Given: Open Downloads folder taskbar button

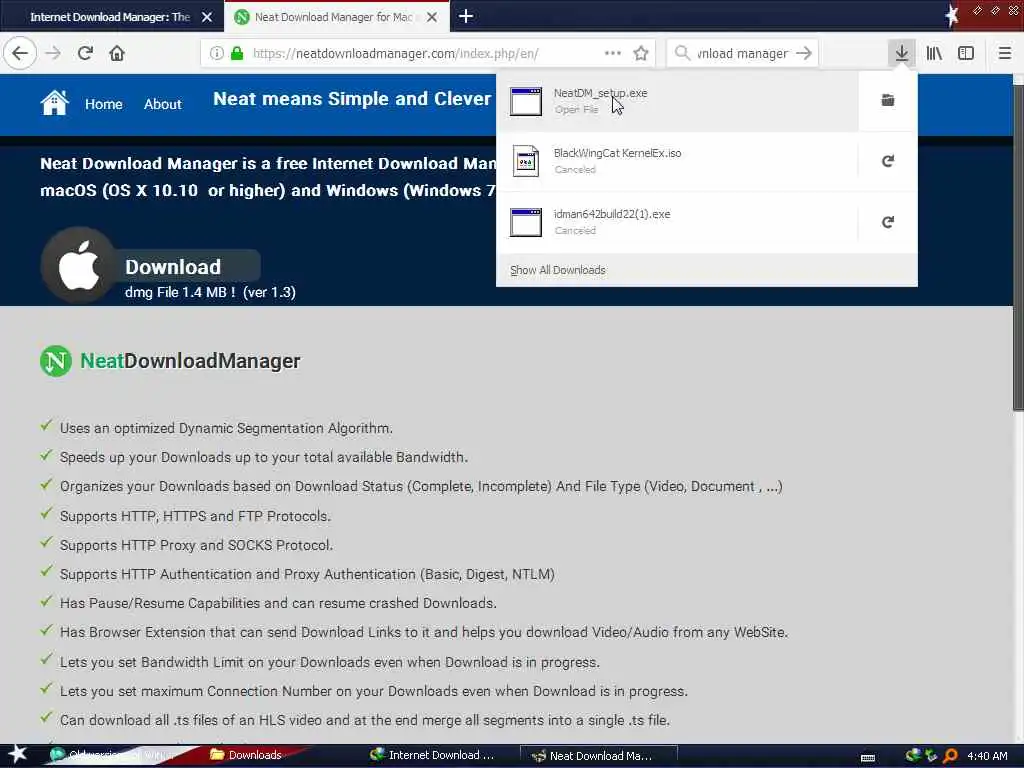Looking at the screenshot, I should pyautogui.click(x=246, y=755).
